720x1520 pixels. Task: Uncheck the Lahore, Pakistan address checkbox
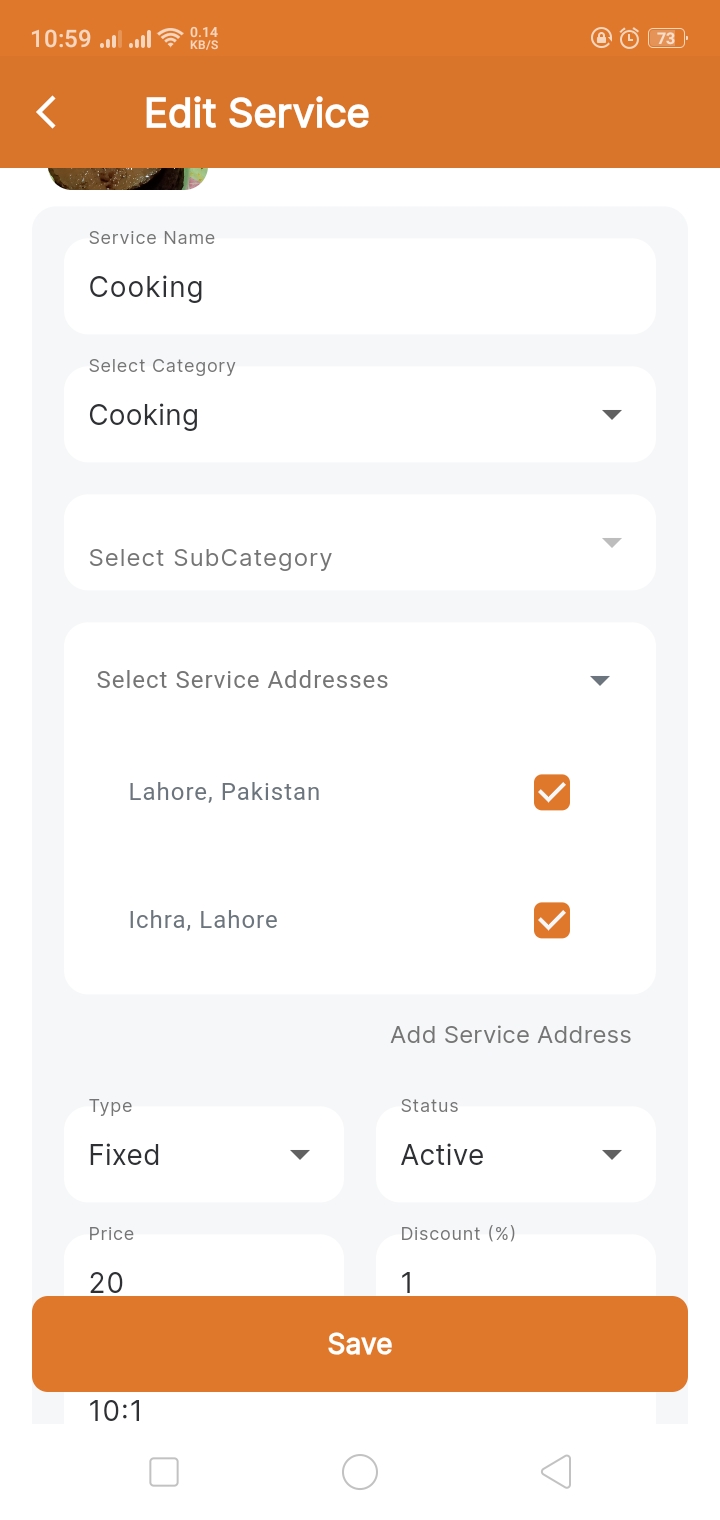tap(552, 792)
